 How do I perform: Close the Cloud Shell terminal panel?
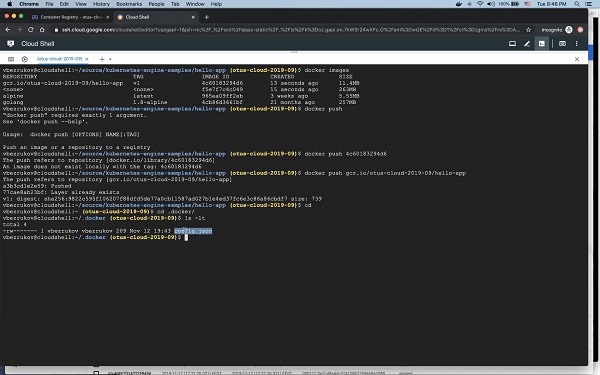(x=577, y=59)
